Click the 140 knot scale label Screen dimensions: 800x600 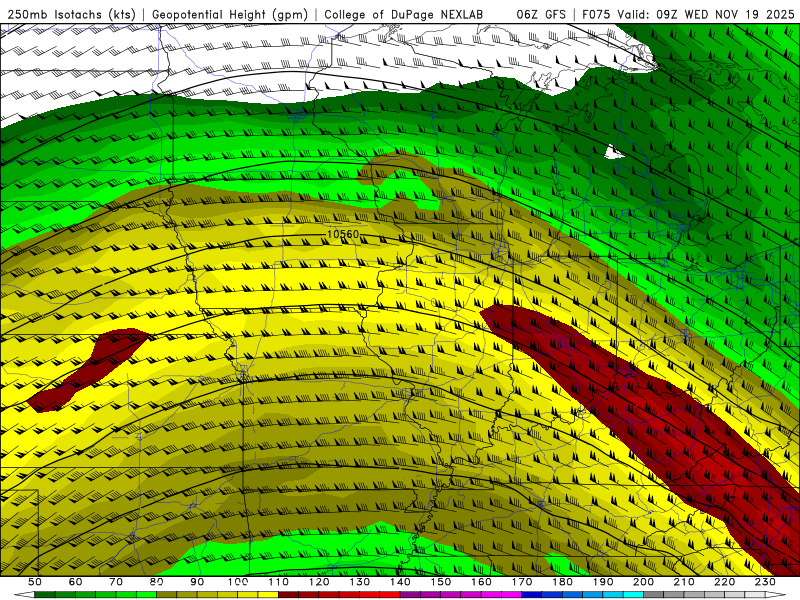pyautogui.click(x=400, y=582)
